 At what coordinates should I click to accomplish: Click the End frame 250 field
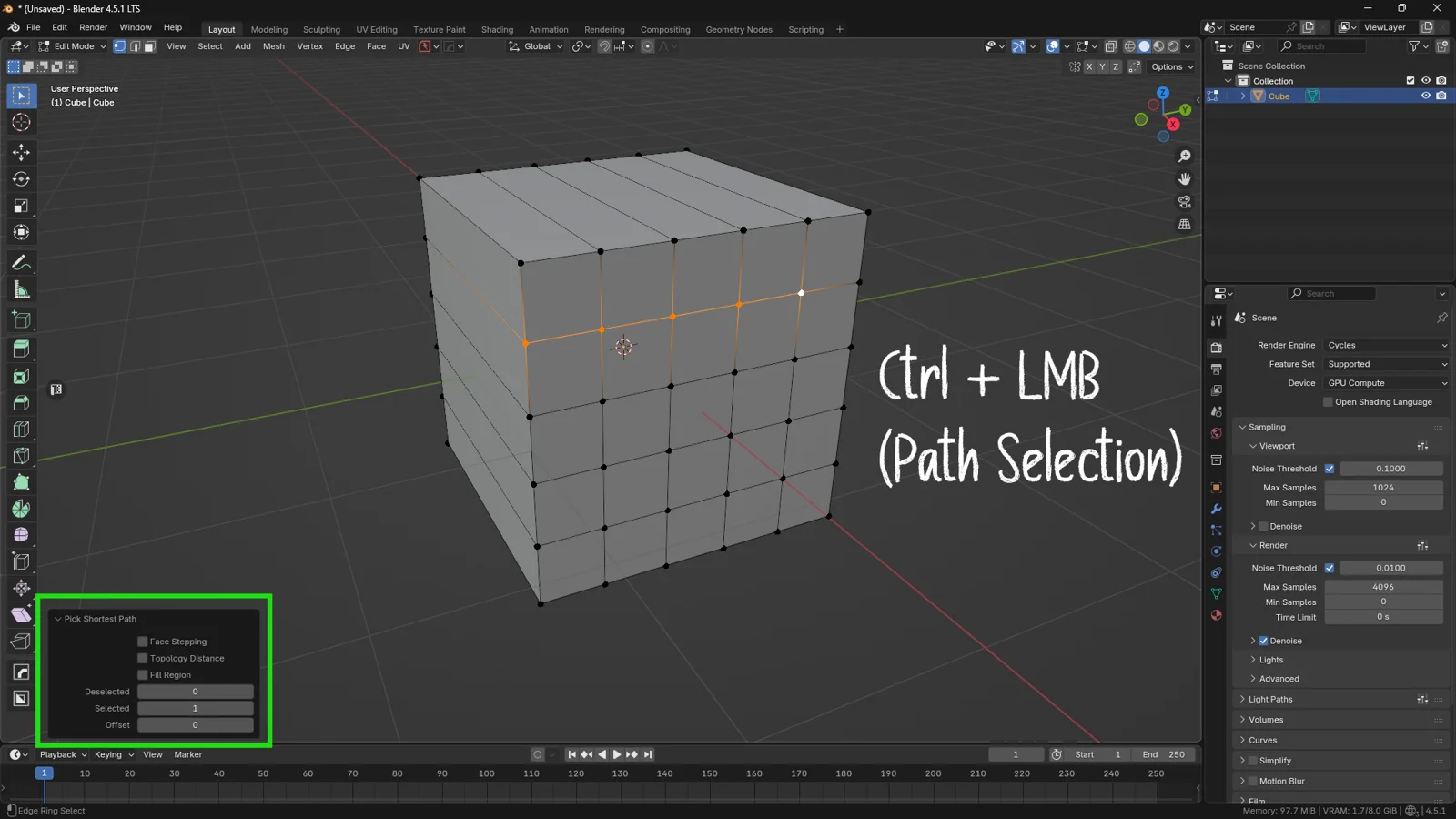[1164, 754]
